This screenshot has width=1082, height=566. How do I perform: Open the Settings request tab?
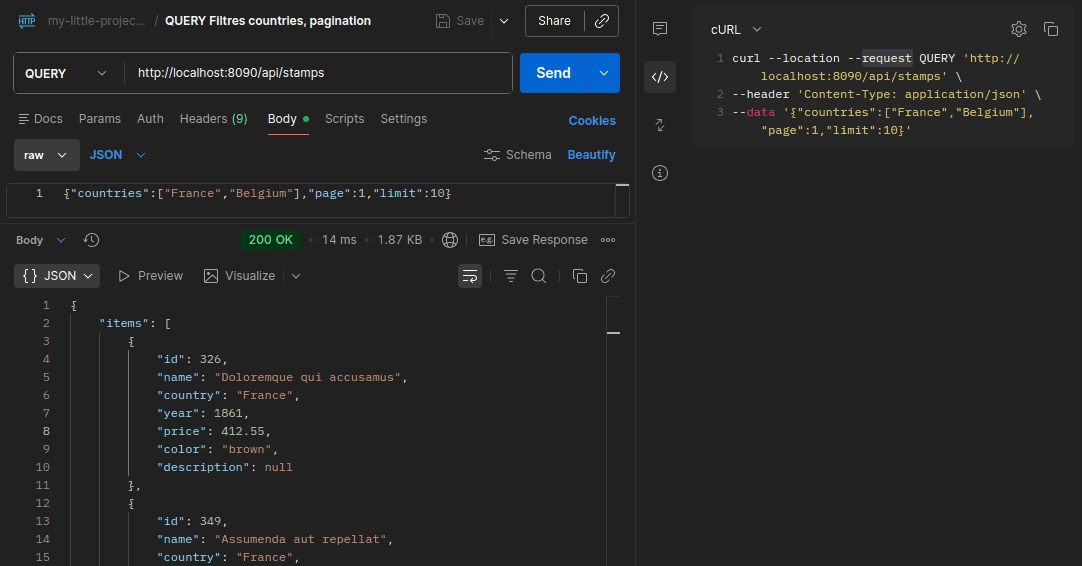click(x=404, y=119)
